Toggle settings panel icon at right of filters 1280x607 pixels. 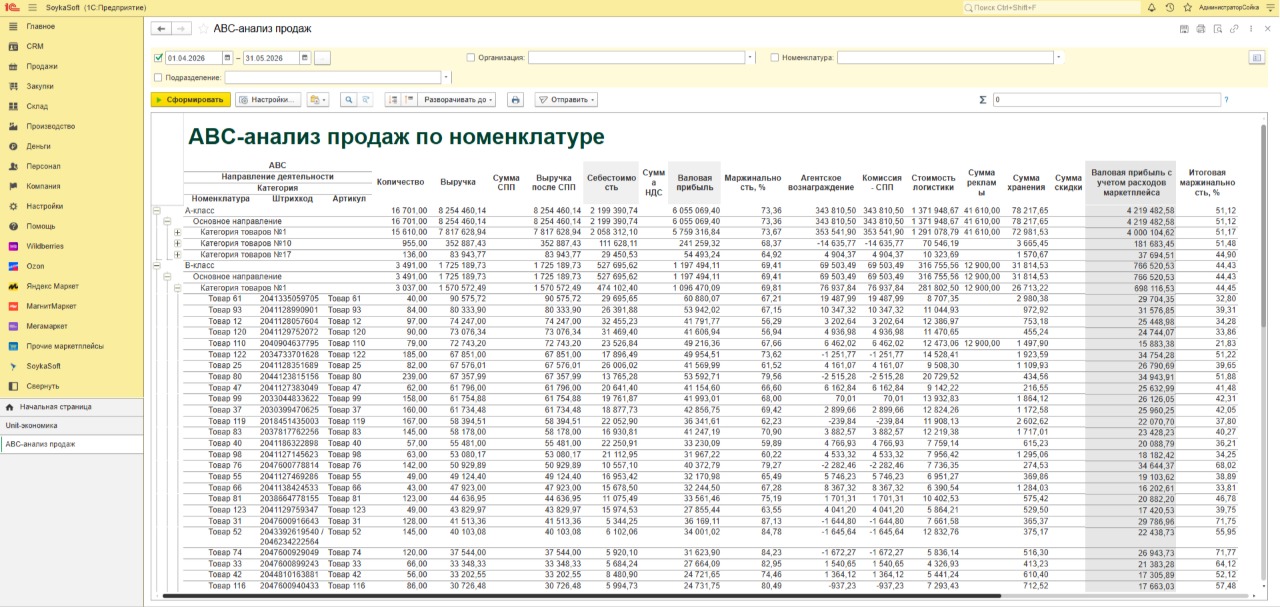[x=1256, y=58]
